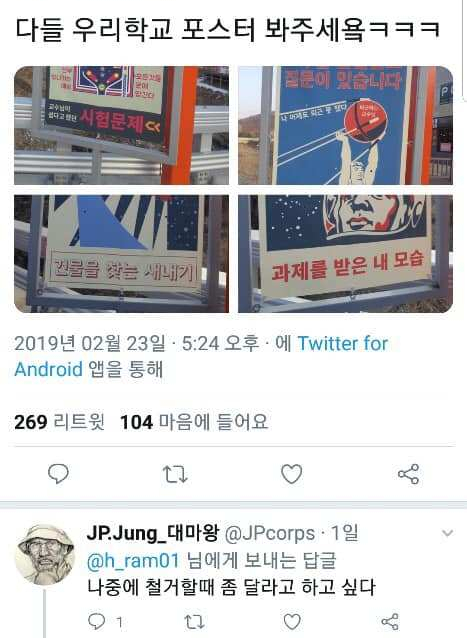Open the 과제를 받은 내 모습 photo
The height and width of the screenshot is (638, 467).
point(345,253)
